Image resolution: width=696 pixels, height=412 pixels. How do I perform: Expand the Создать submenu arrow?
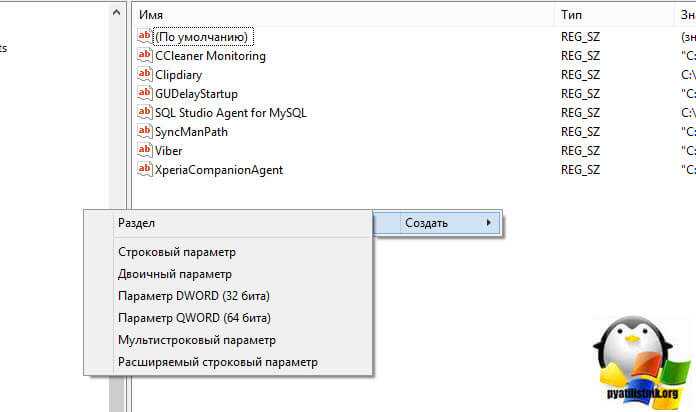pyautogui.click(x=488, y=222)
